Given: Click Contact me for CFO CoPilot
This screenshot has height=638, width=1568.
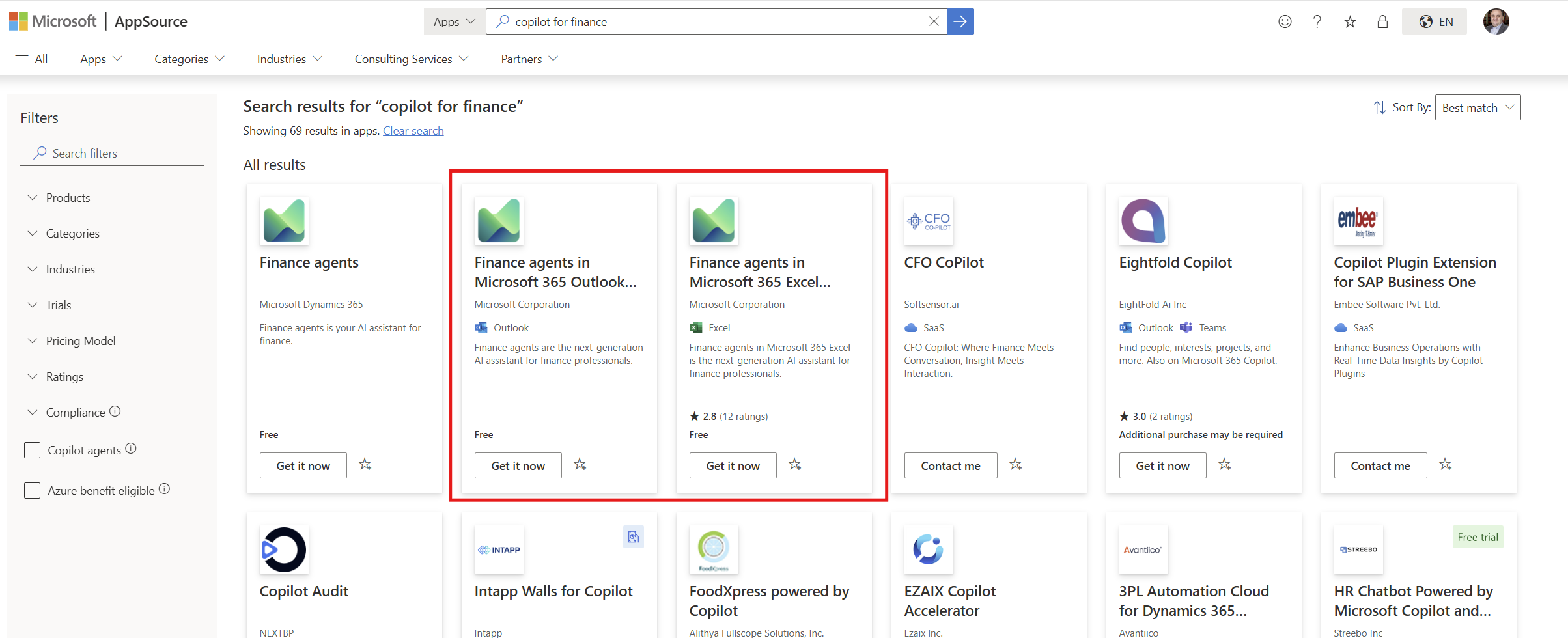Looking at the screenshot, I should tap(951, 465).
